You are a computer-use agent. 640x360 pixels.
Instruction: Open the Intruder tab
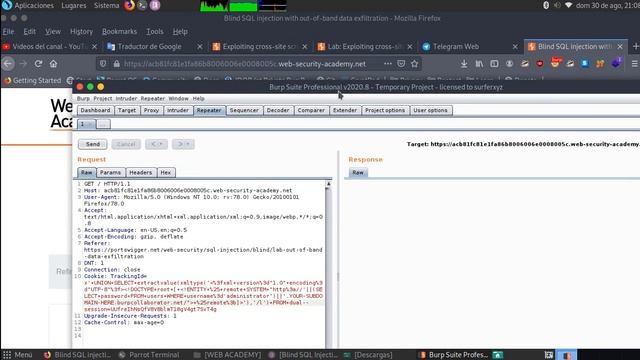(178, 110)
